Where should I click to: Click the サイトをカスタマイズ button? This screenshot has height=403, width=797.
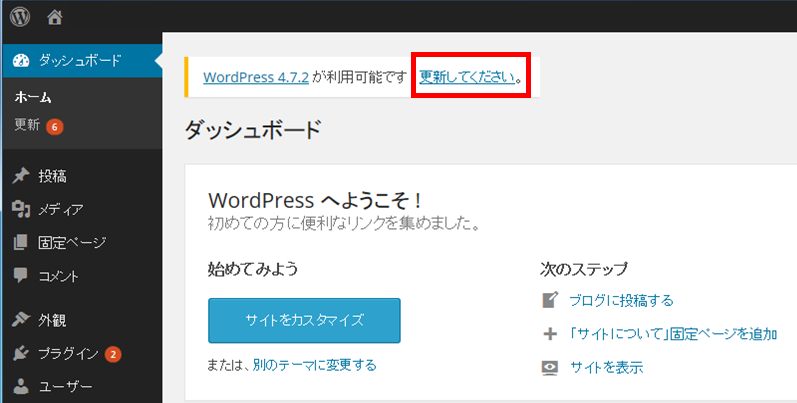click(x=304, y=321)
